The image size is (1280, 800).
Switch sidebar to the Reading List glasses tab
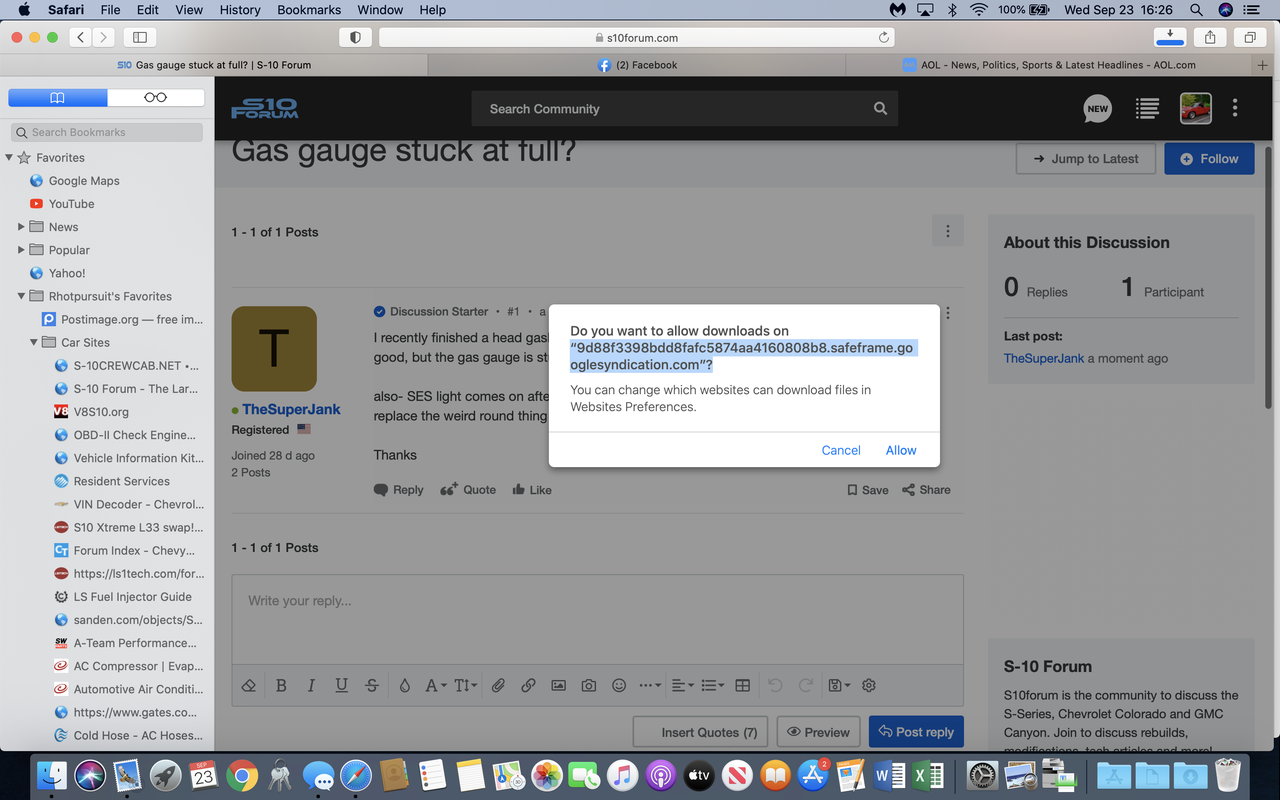(x=156, y=98)
